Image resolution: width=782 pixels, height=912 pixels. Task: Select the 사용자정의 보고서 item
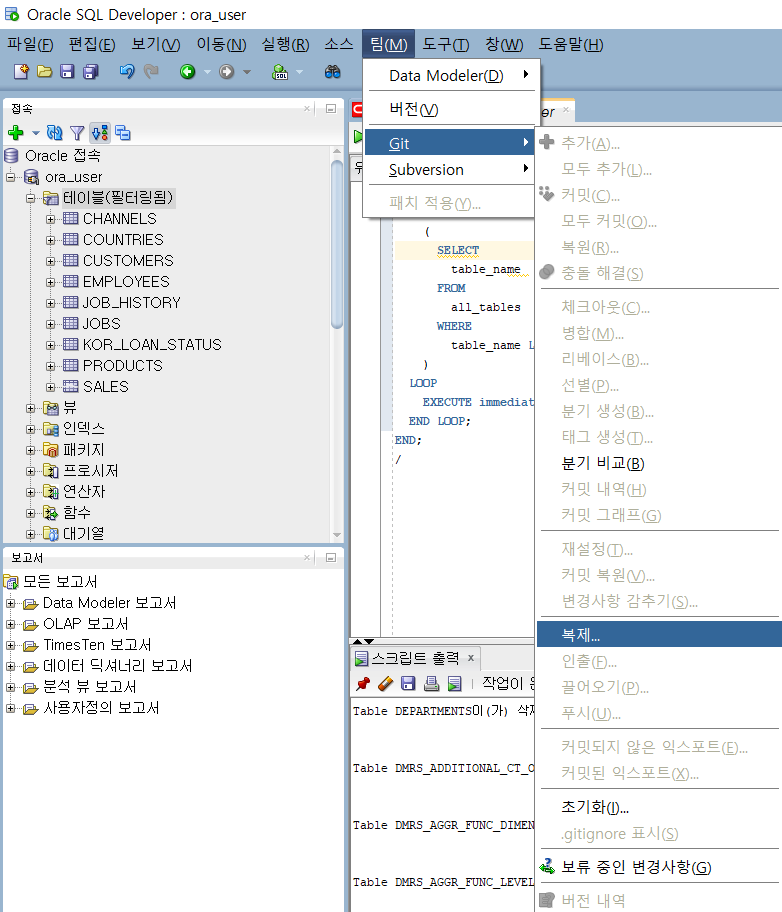point(101,708)
